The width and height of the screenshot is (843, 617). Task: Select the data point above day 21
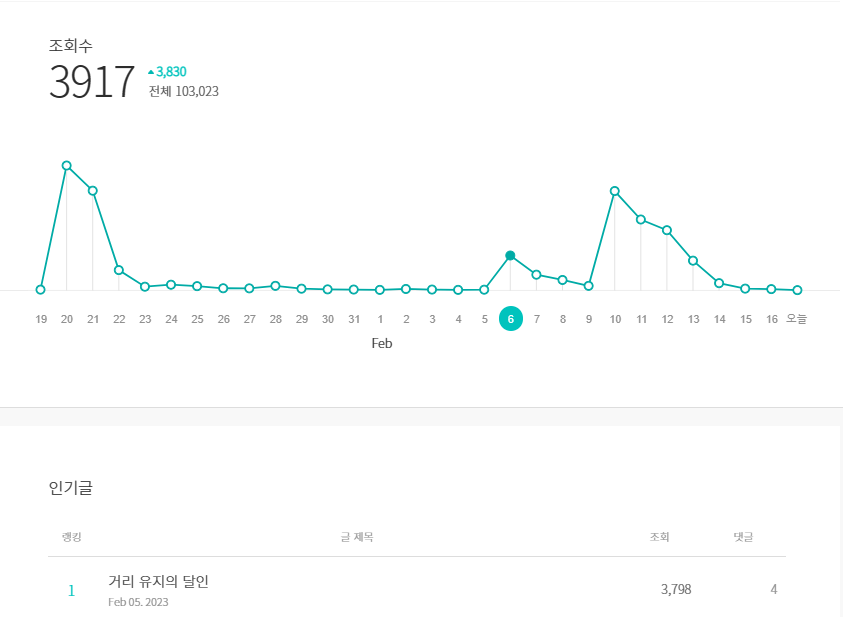[93, 191]
